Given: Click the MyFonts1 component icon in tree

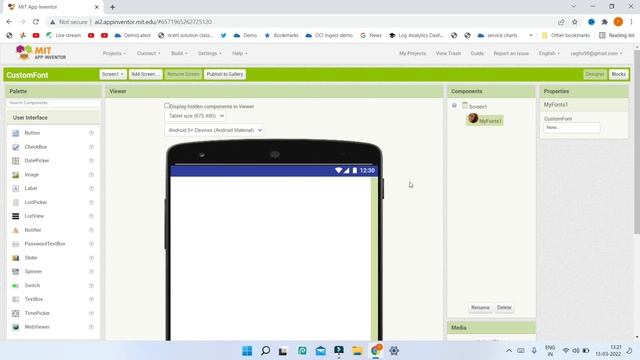Looking at the screenshot, I should pos(473,119).
